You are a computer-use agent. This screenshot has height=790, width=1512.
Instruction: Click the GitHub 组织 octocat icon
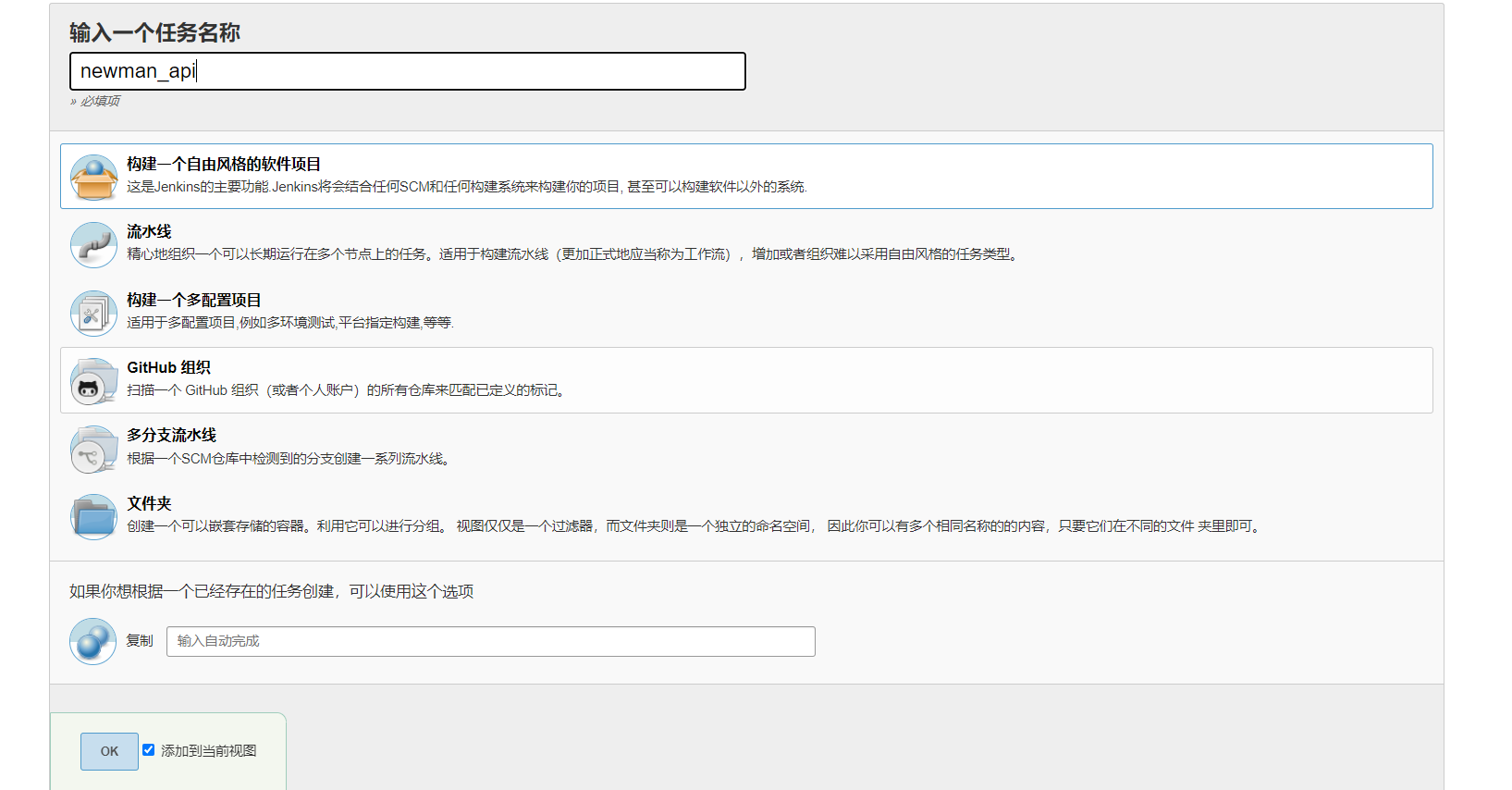coord(93,381)
